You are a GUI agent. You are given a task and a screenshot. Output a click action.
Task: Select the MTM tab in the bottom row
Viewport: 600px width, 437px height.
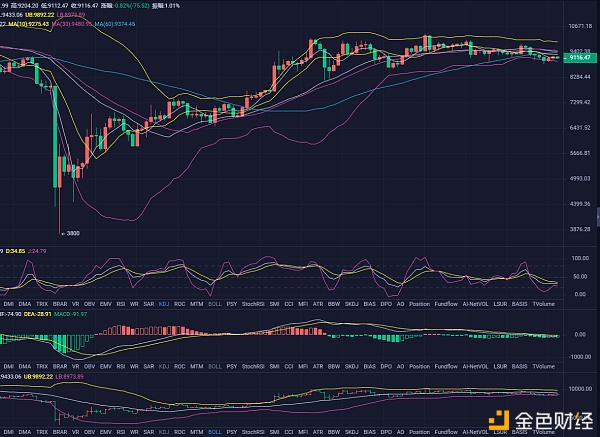[x=197, y=432]
